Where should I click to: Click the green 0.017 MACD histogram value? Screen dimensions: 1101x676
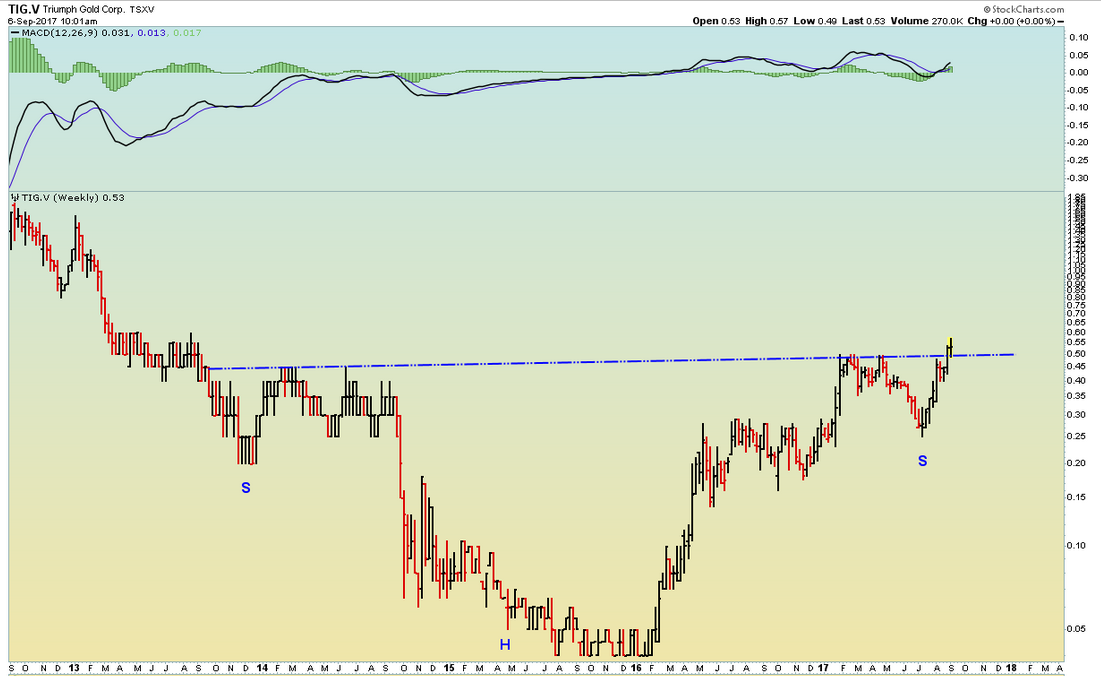[x=187, y=33]
